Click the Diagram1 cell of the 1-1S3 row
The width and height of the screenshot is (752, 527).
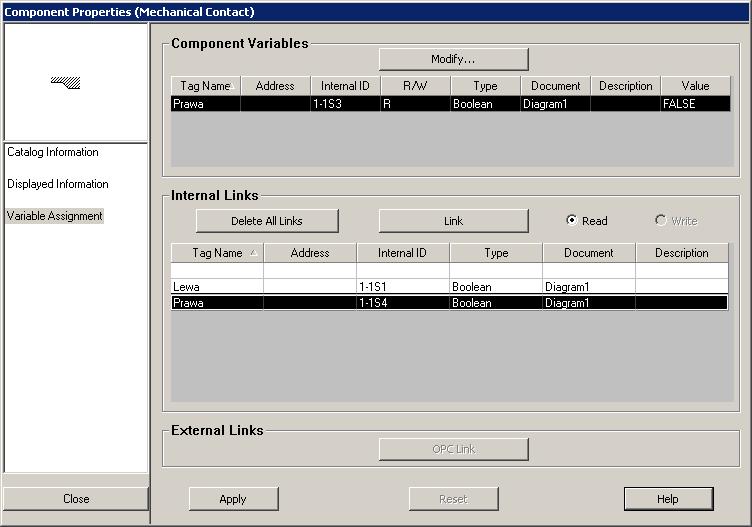click(x=555, y=104)
